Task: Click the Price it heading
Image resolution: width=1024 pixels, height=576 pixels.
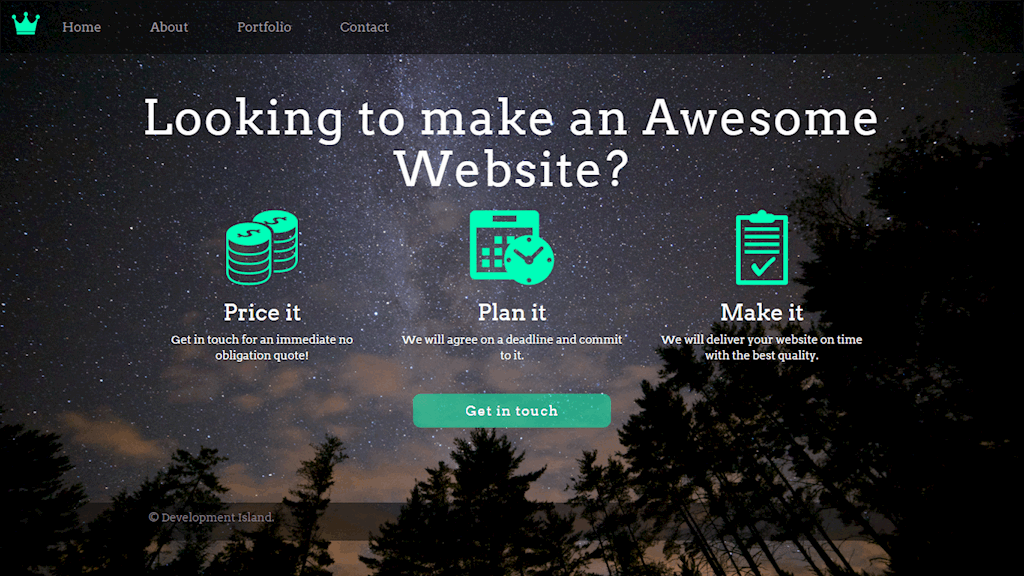Action: pyautogui.click(x=262, y=312)
